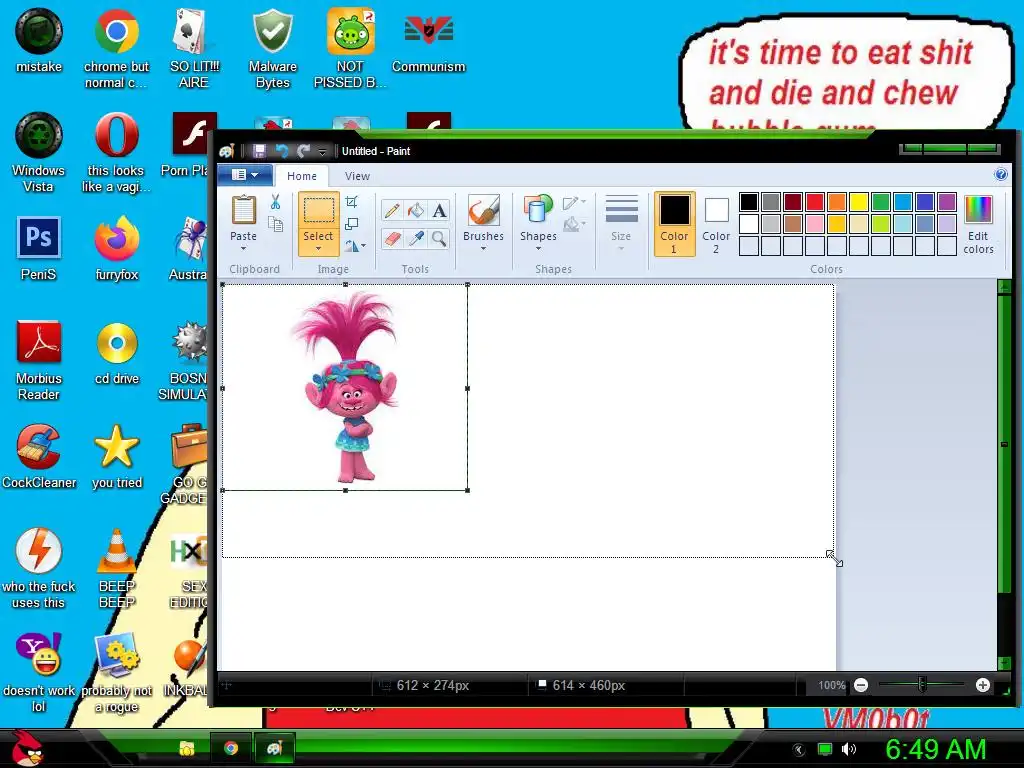1024x768 pixels.
Task: Click the zoom in plus button
Action: coord(982,685)
